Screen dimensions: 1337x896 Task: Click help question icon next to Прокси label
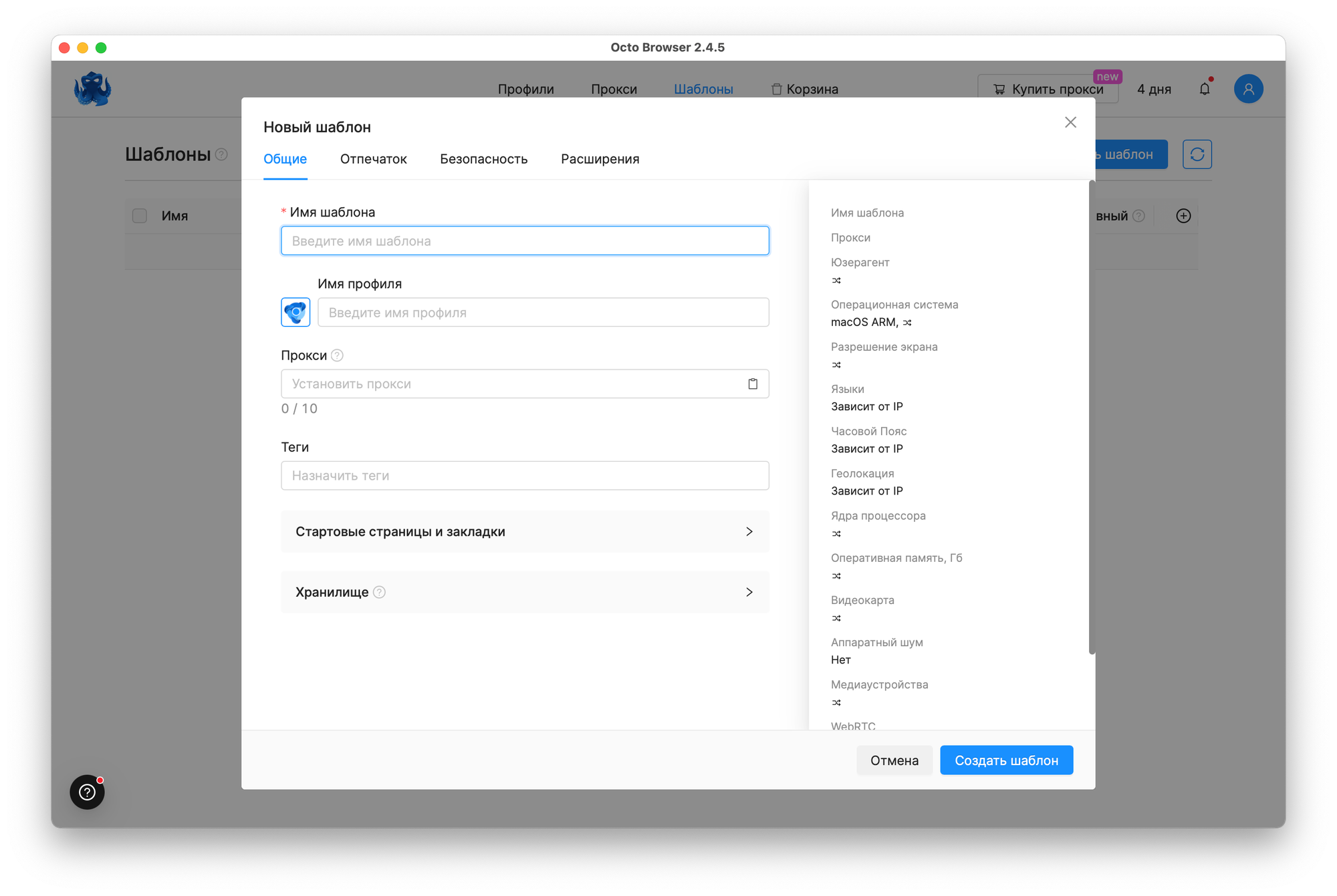[x=338, y=355]
